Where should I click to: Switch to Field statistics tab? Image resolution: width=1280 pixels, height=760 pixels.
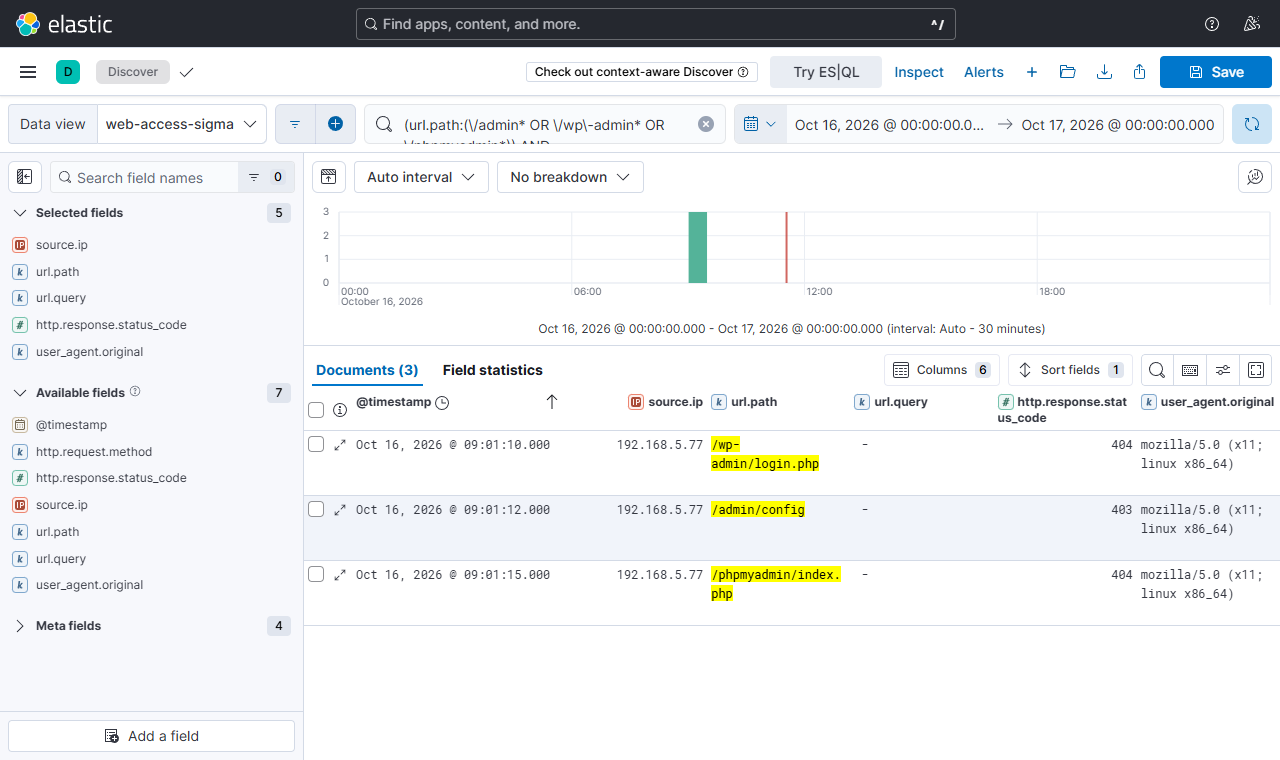tap(493, 370)
